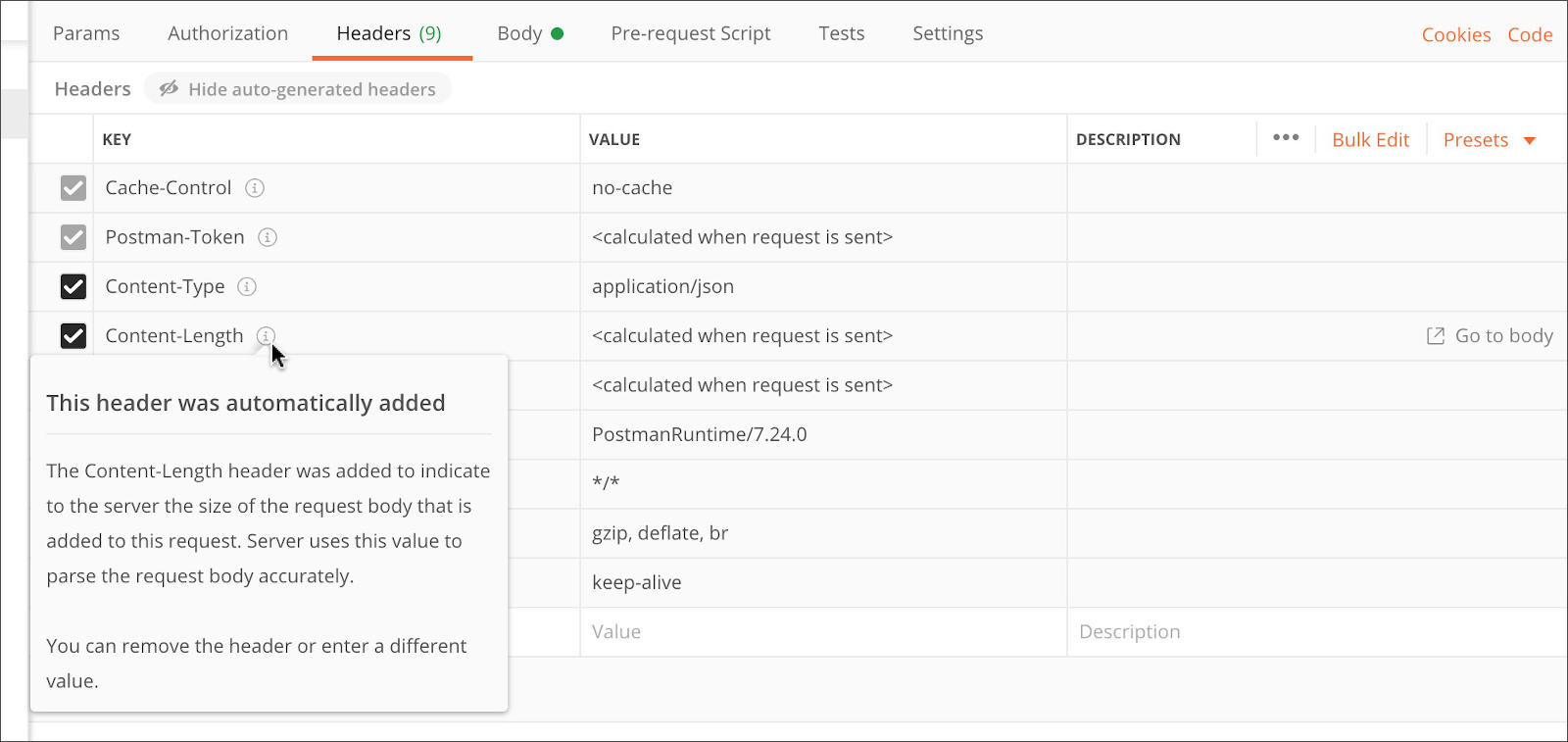
Task: Disable the Content-Type header checkbox
Action: 73,286
